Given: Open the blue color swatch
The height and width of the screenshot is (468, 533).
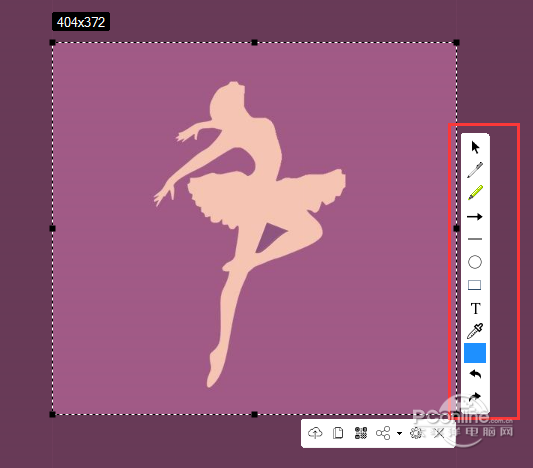Looking at the screenshot, I should [x=475, y=353].
